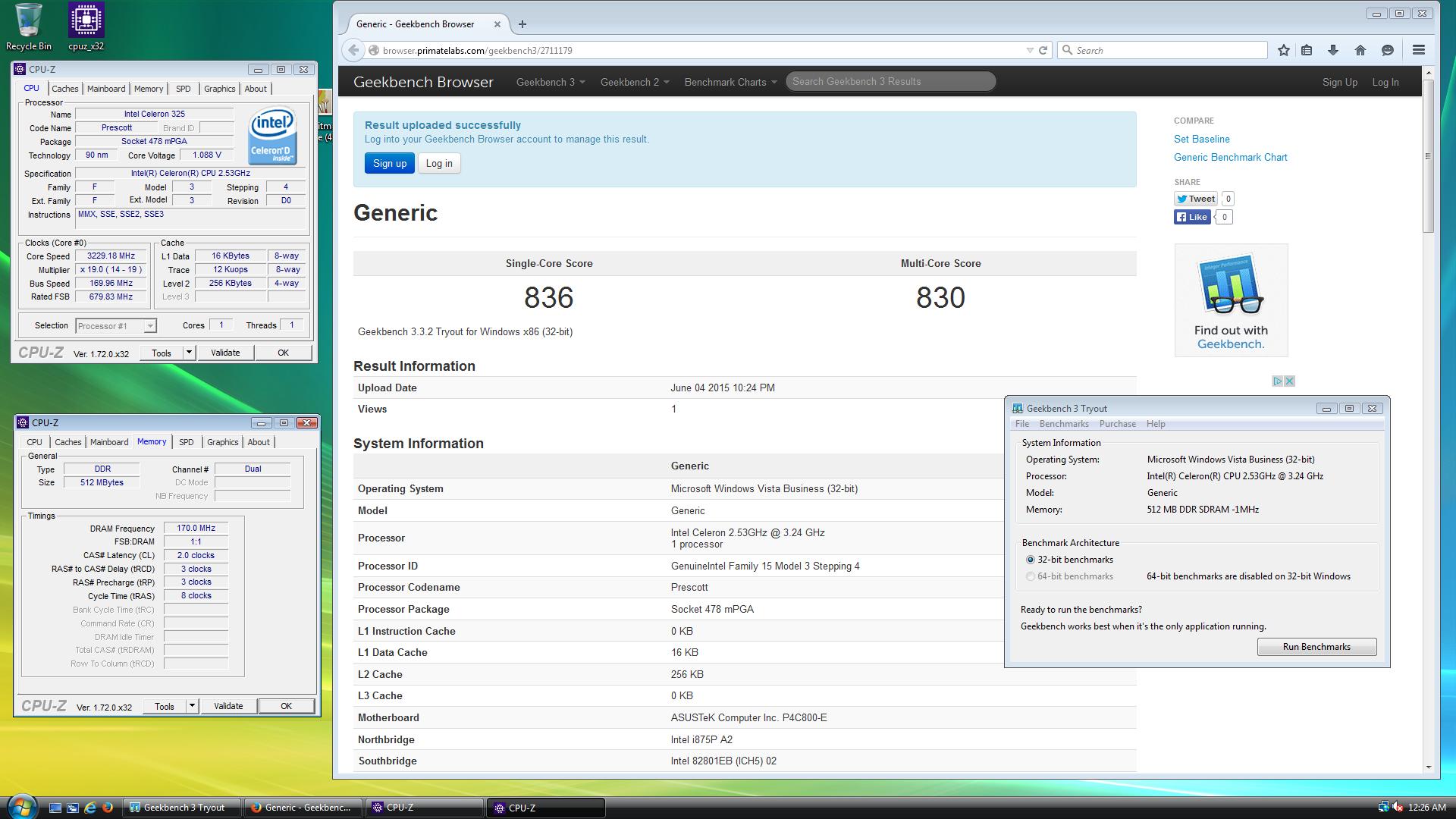Open the Windows Start menu
1456x819 pixels.
(20, 807)
